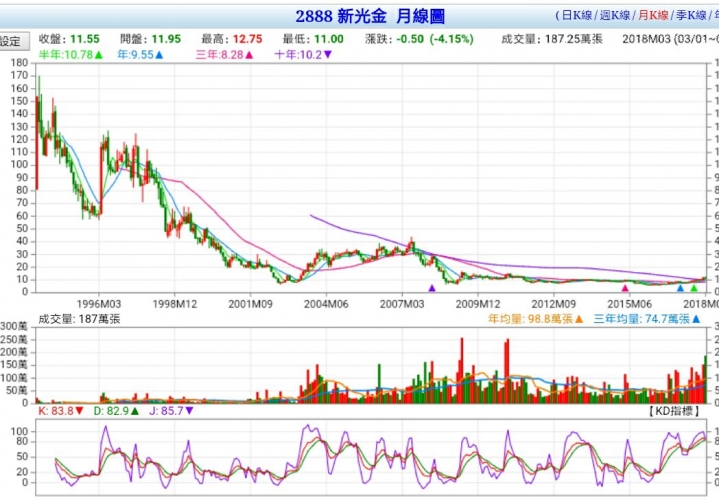Screen dimensions: 720x500
Task: Click the magenta triangle marker near 2015M06
Action: (x=625, y=288)
